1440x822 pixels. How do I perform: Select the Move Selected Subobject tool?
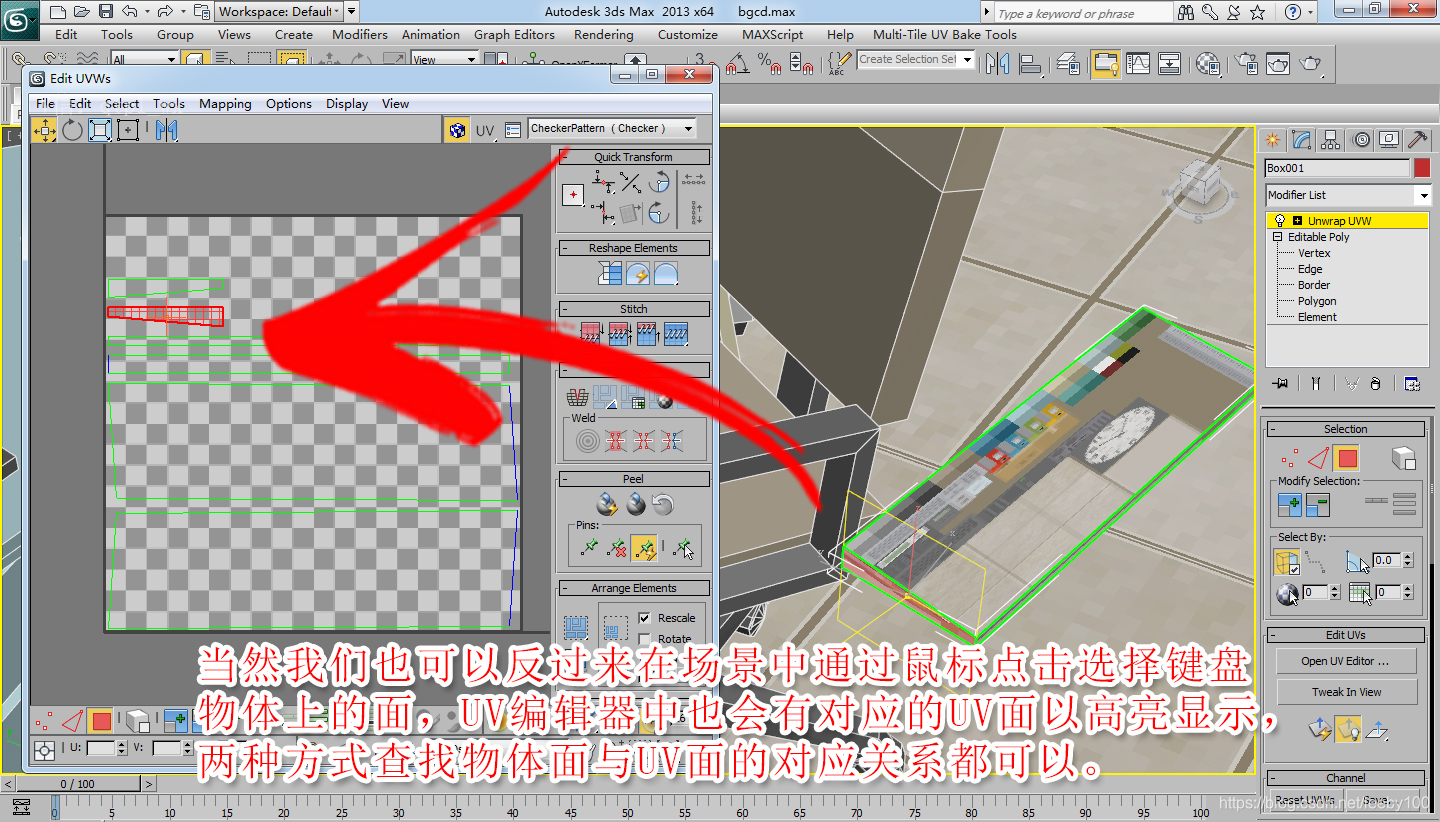44,130
